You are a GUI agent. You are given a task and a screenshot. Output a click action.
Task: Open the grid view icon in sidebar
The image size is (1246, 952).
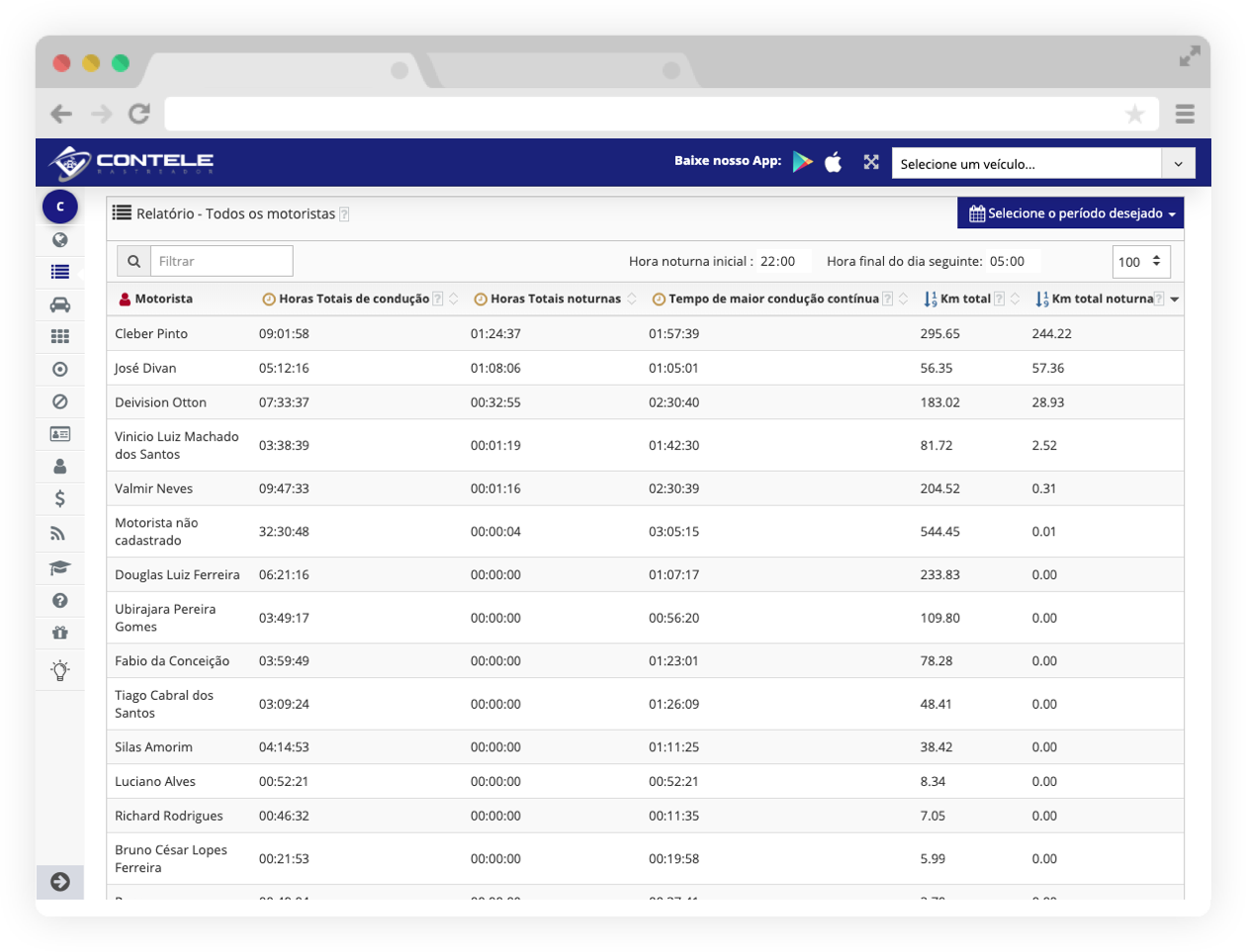(x=60, y=336)
